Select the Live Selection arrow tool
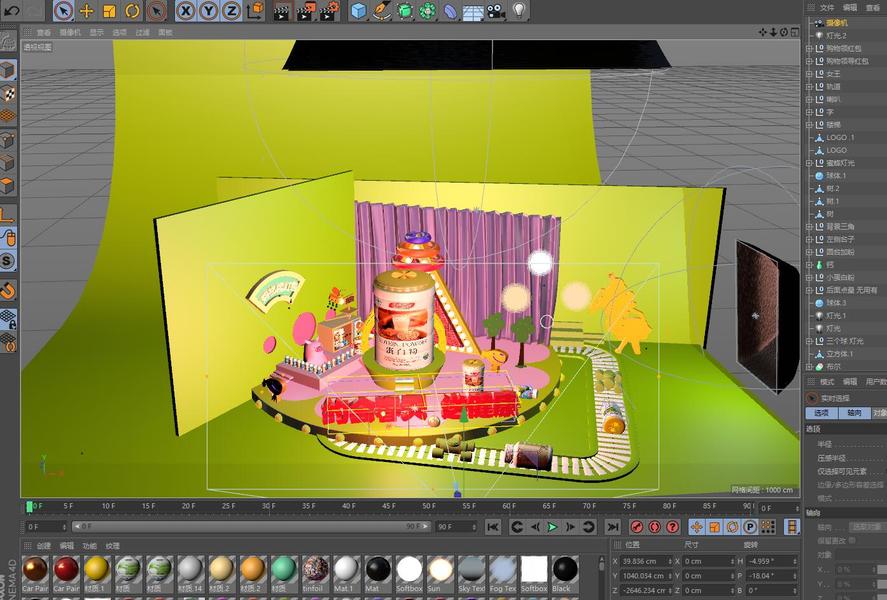Viewport: 887px width, 600px height. pos(63,10)
